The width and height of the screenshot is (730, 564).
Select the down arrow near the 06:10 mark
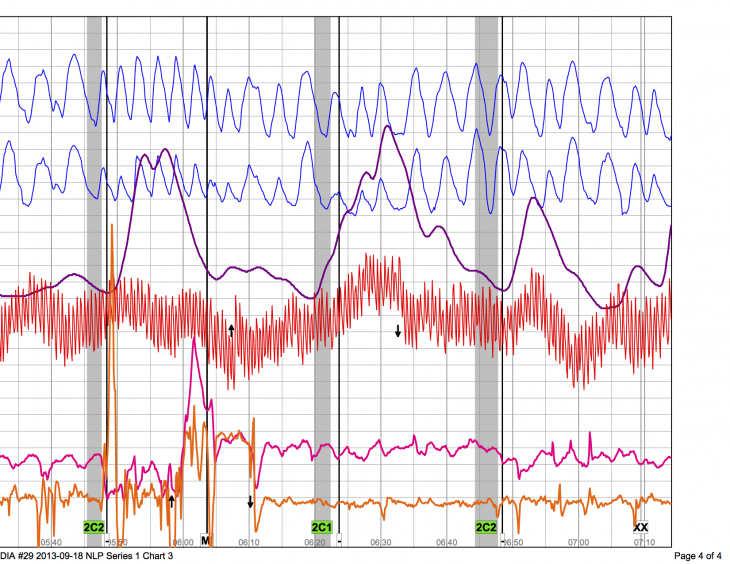tap(250, 501)
